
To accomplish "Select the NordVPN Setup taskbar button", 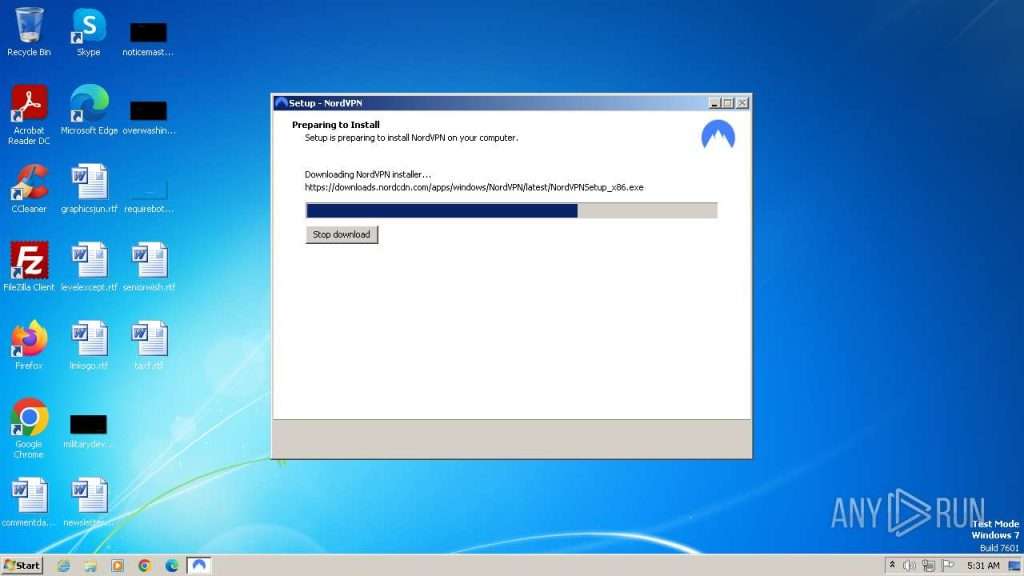I will point(198,565).
